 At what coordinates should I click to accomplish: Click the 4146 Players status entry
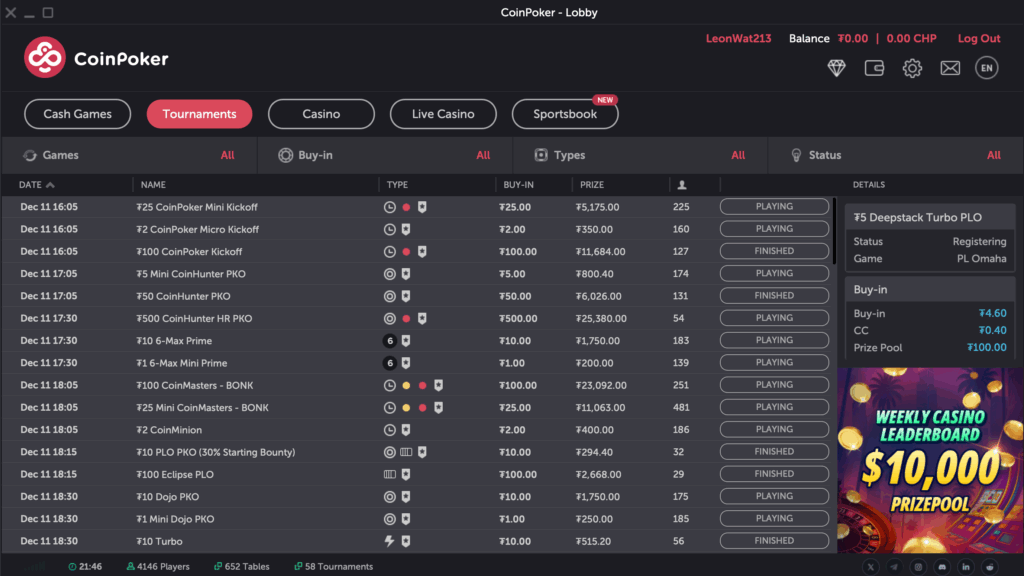tap(157, 567)
